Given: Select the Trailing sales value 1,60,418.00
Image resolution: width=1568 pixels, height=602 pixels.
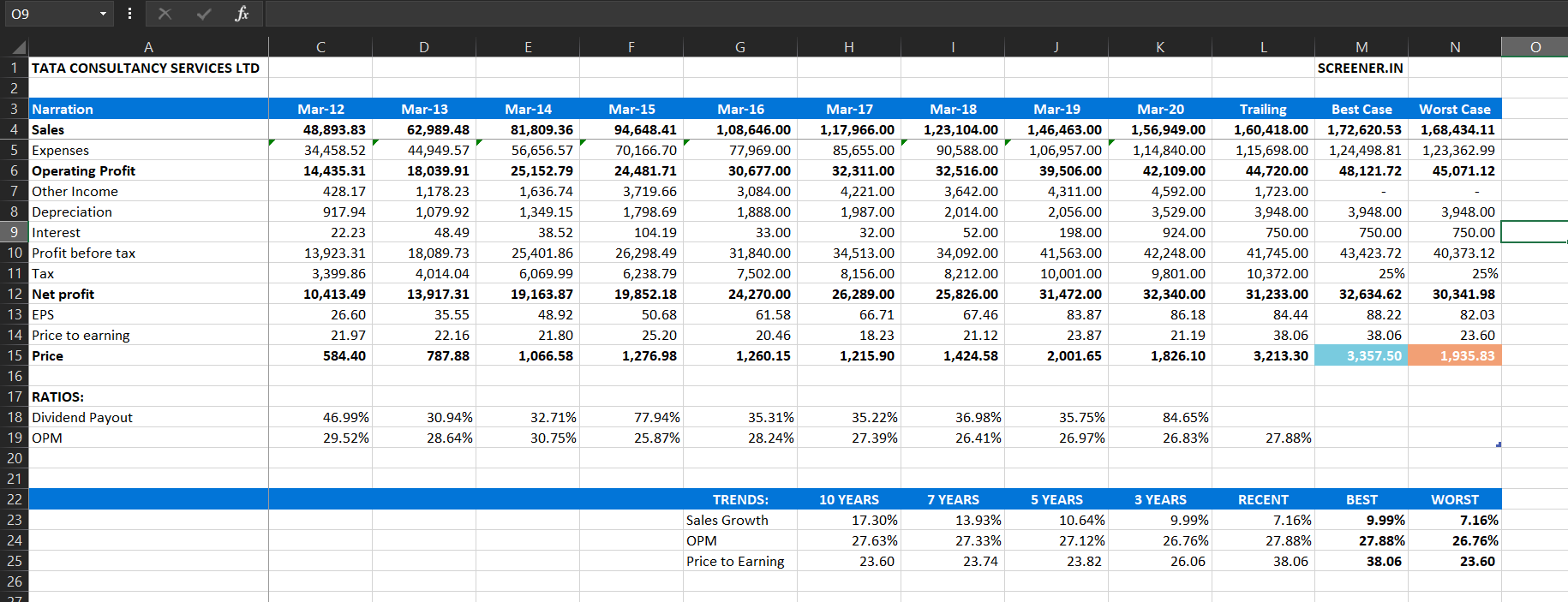Looking at the screenshot, I should [x=1263, y=129].
